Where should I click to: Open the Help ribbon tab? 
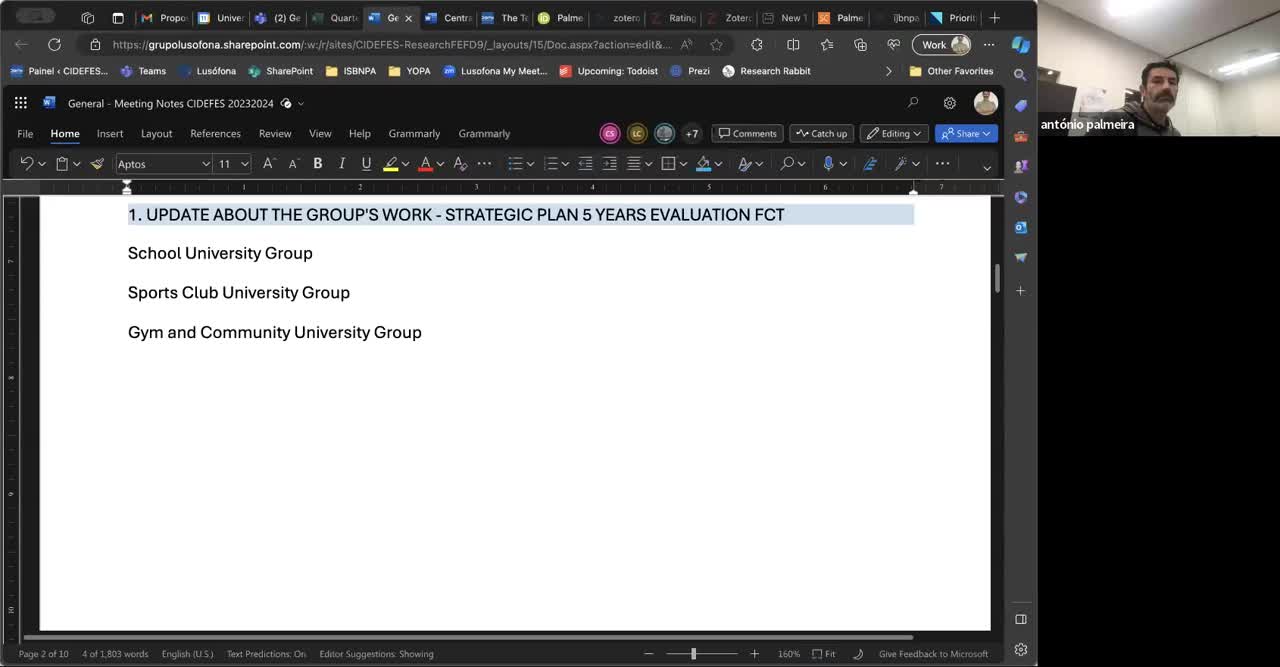(359, 133)
